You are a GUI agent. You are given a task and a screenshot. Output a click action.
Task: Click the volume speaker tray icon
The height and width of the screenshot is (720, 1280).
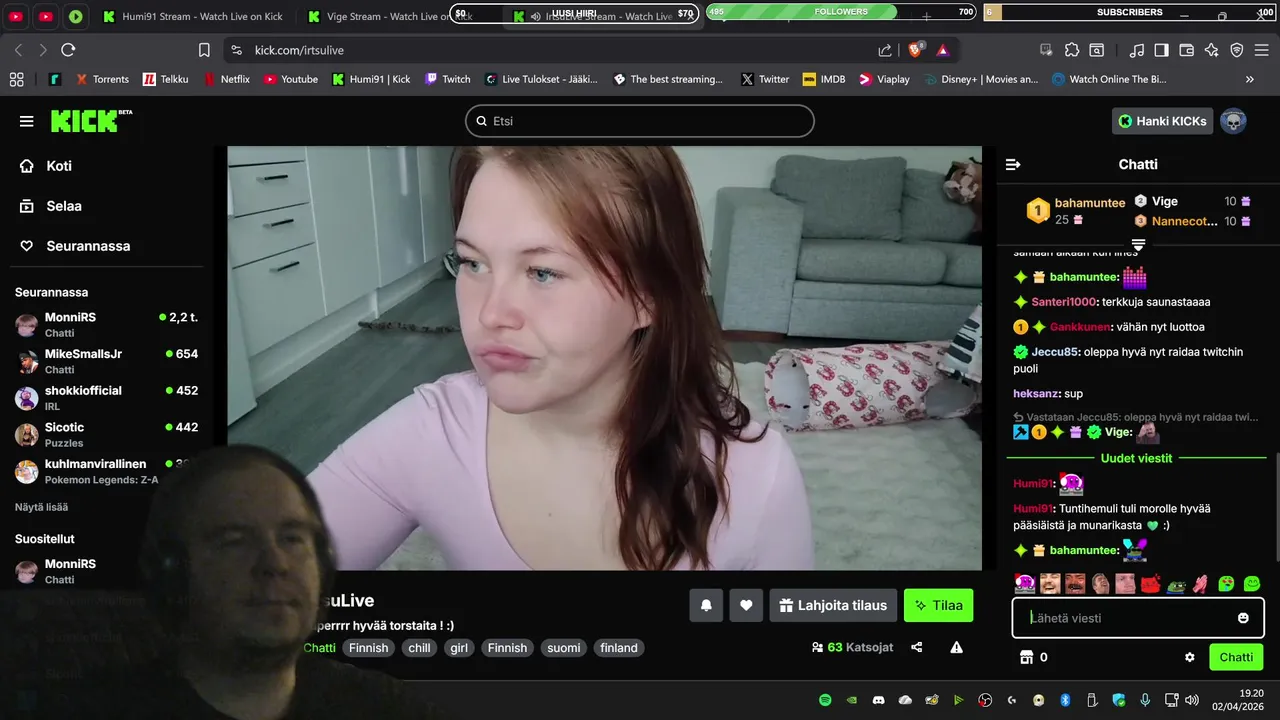tap(1191, 700)
